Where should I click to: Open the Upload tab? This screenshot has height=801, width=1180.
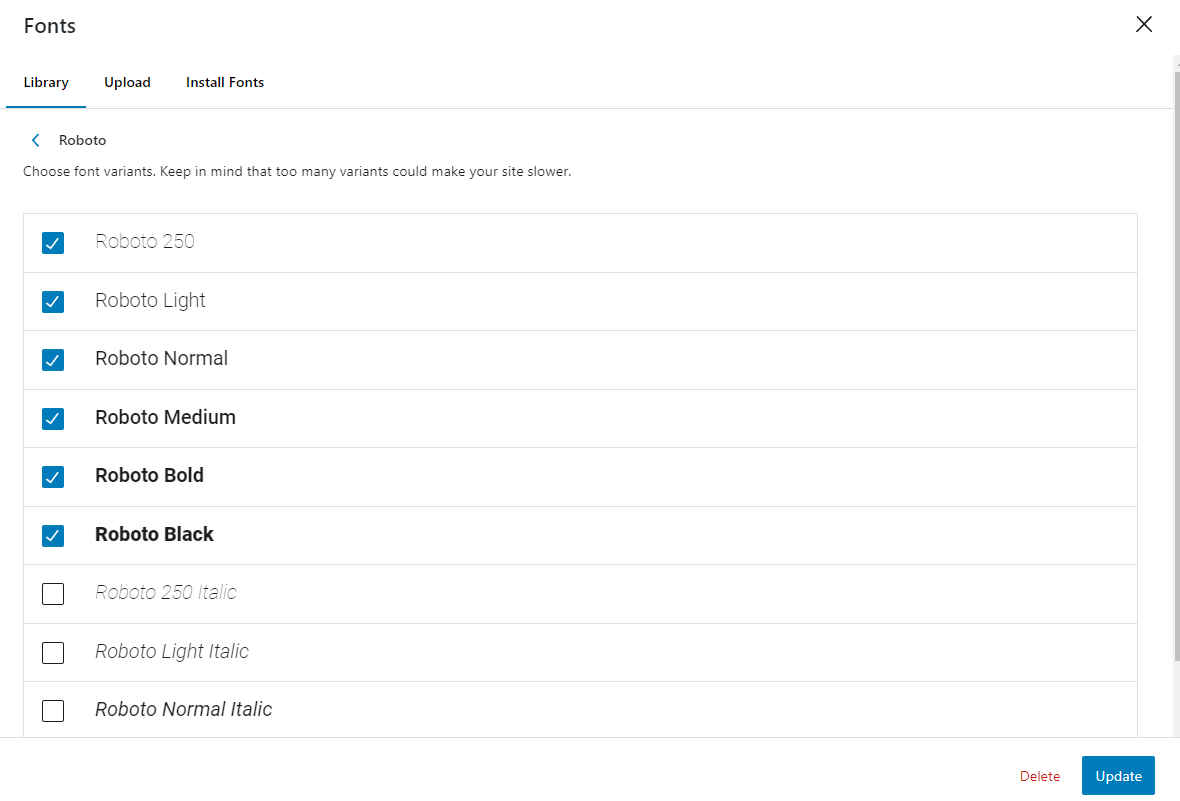point(127,82)
